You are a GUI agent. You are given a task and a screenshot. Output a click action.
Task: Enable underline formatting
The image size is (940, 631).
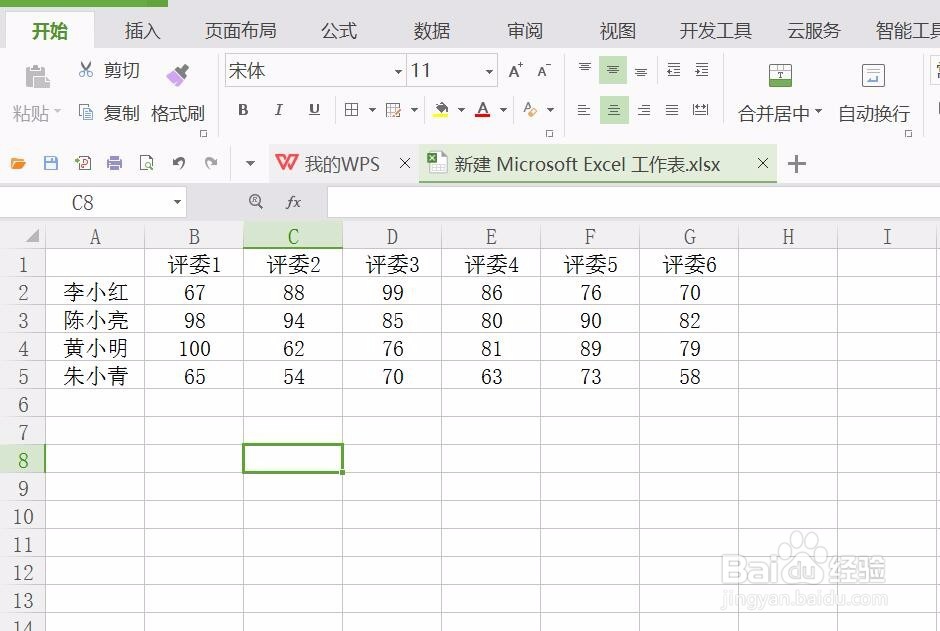point(312,110)
